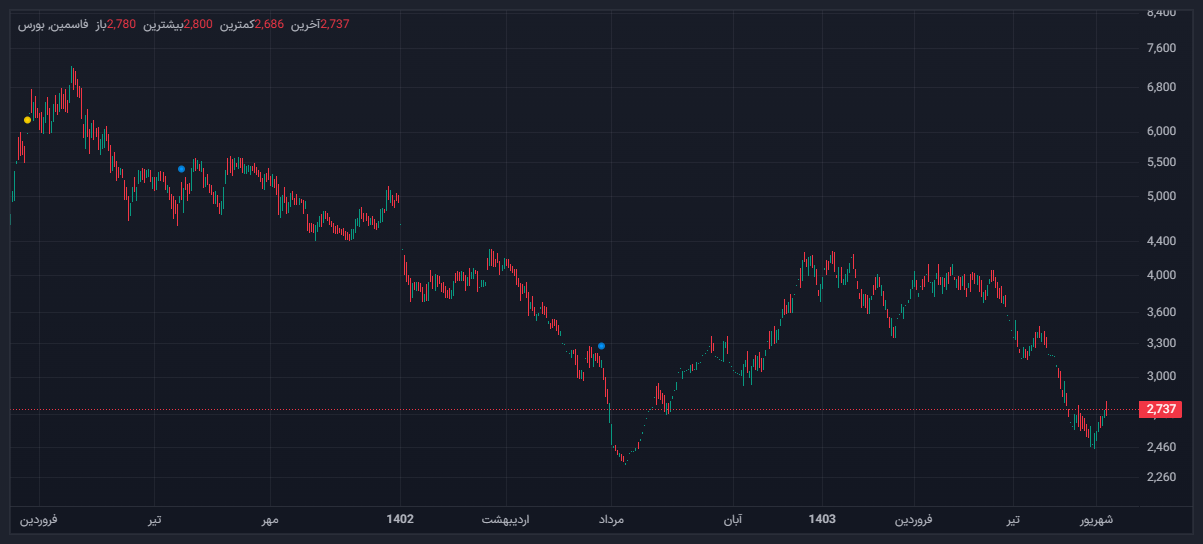The width and height of the screenshot is (1203, 544).
Task: Select the 4,400 price axis label
Action: tap(1161, 241)
